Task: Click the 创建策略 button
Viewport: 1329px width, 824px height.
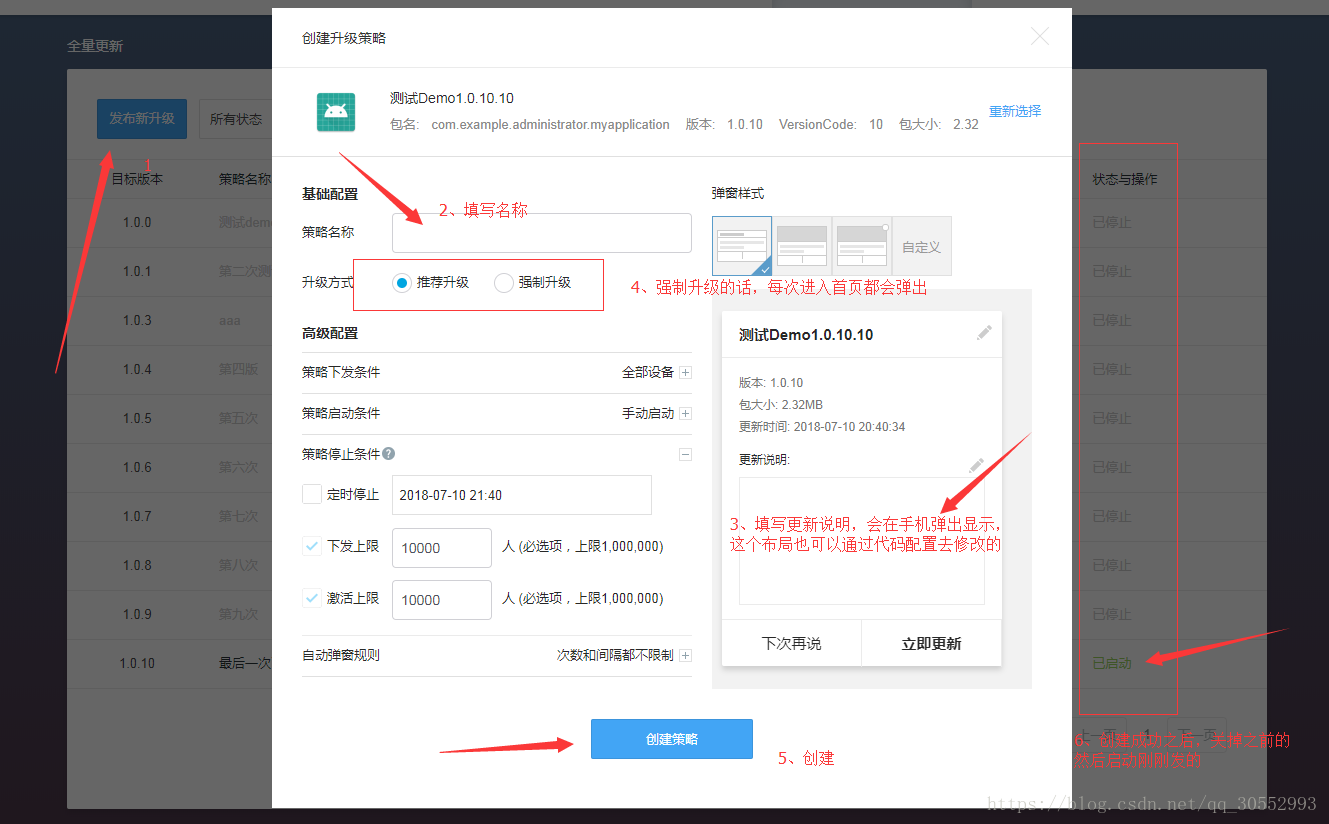Action: 672,739
